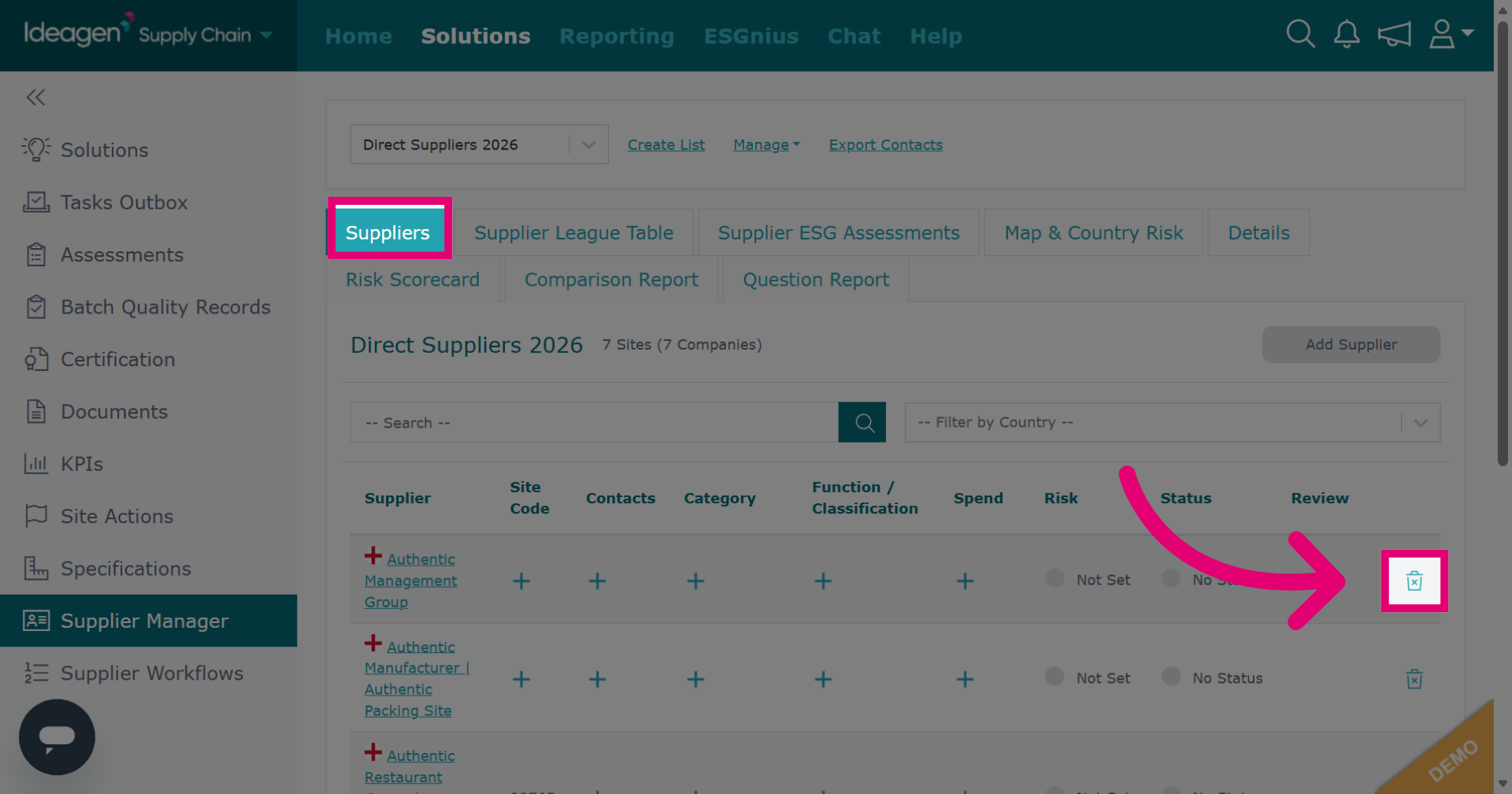The image size is (1512, 794).
Task: Go to Solutions in the top navigation
Action: tap(476, 36)
